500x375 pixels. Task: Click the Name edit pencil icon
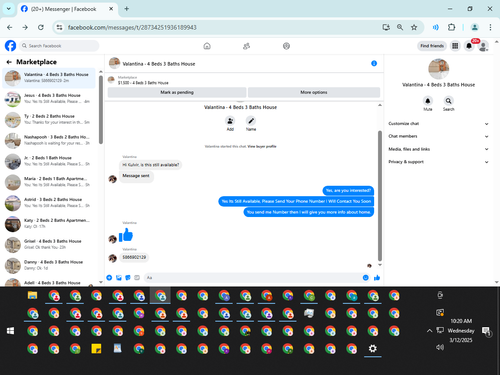tap(251, 121)
